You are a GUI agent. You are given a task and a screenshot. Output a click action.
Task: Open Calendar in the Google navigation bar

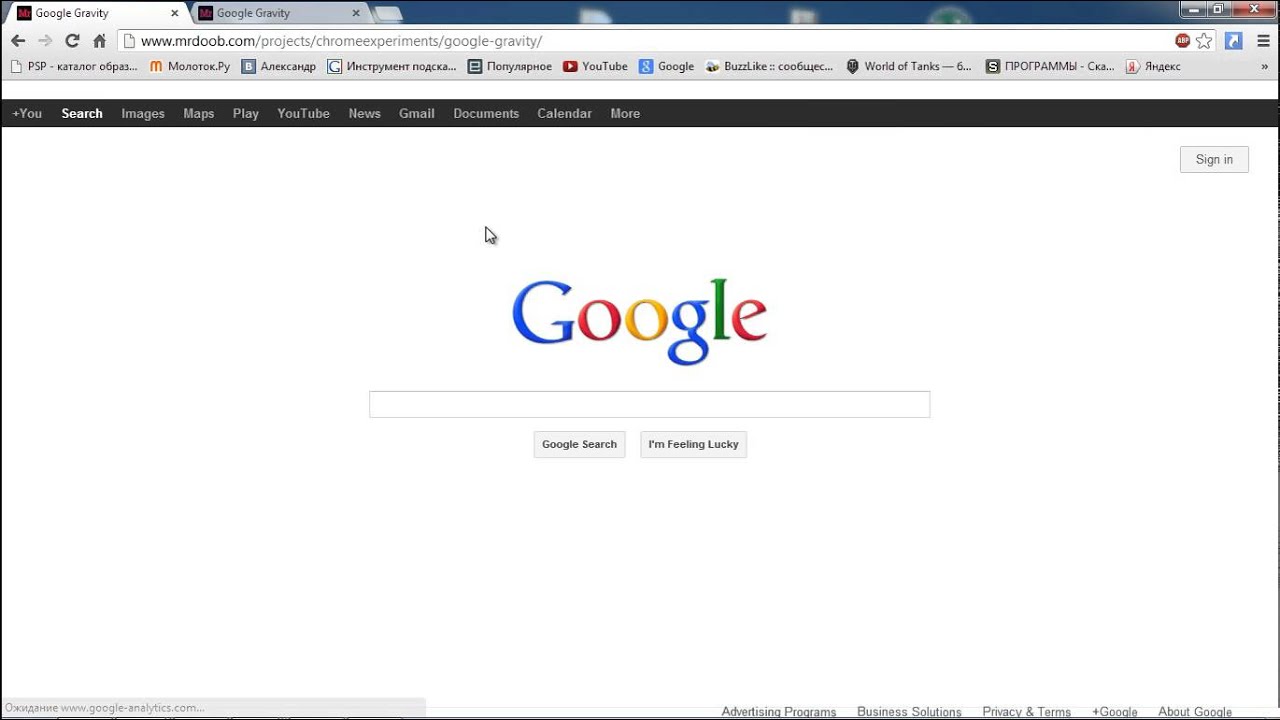pyautogui.click(x=565, y=113)
